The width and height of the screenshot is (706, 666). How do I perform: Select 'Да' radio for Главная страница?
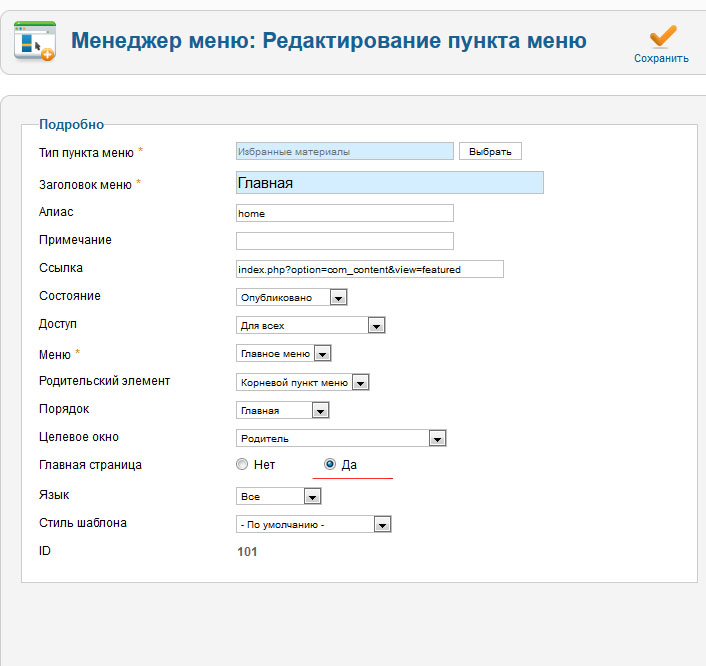(x=330, y=464)
